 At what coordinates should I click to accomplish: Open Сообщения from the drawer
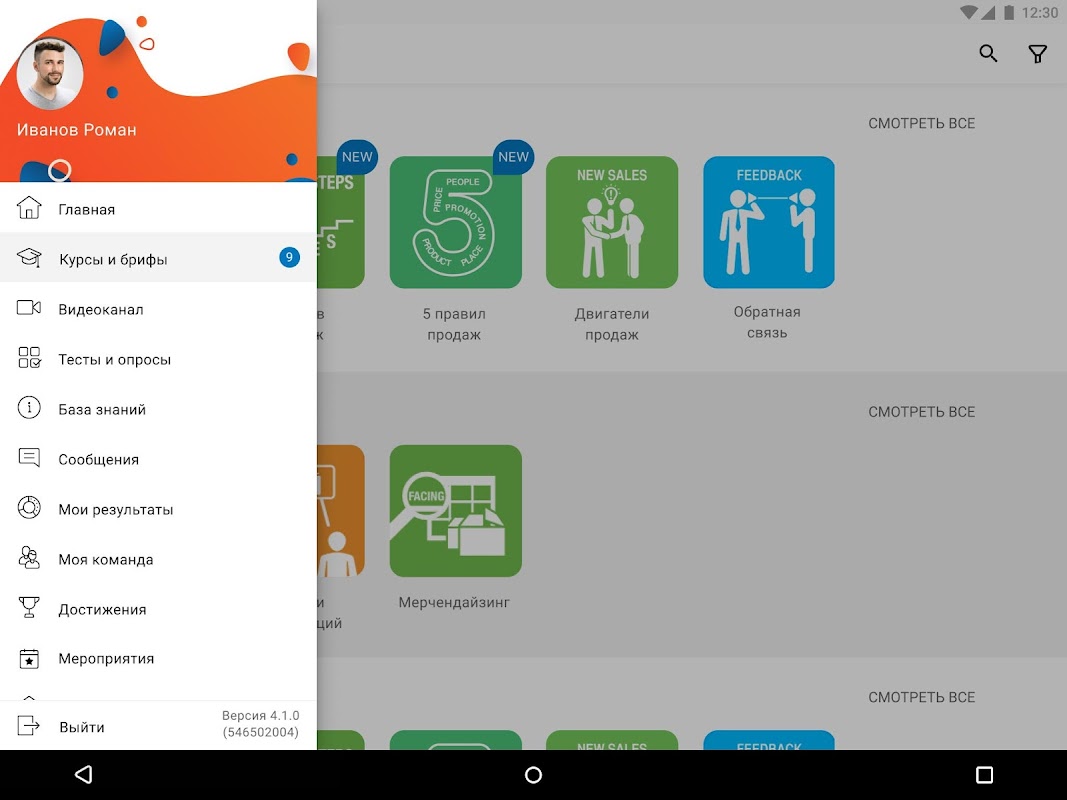tap(159, 459)
